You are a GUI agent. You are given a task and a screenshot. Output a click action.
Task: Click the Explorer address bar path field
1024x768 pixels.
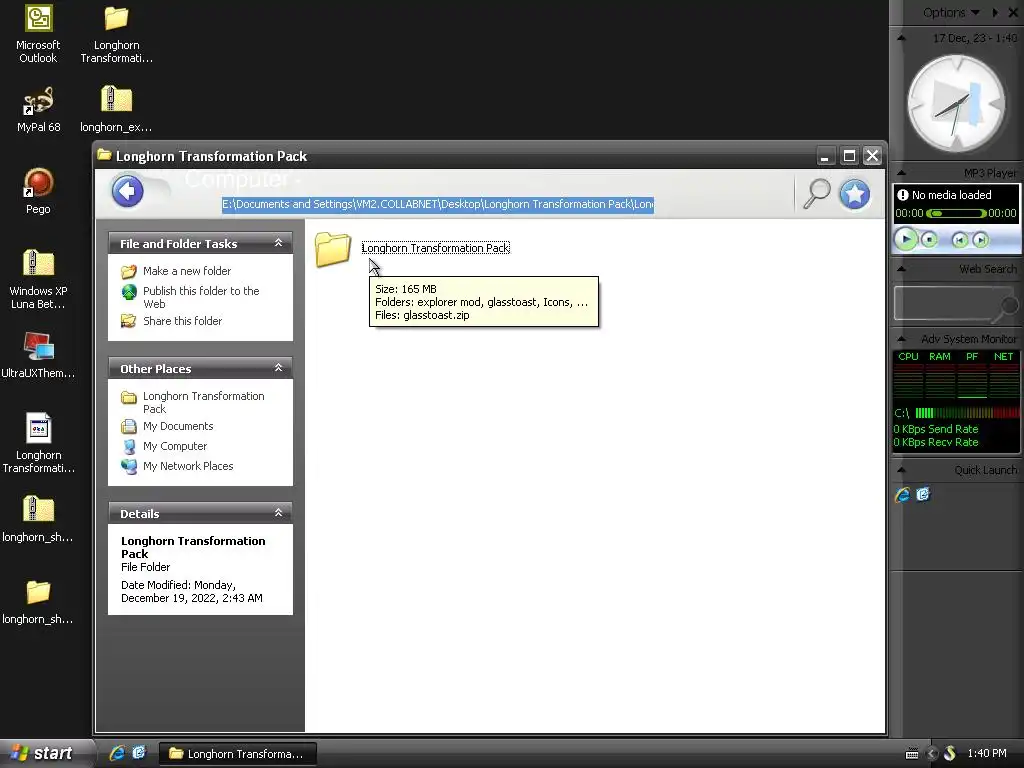438,204
